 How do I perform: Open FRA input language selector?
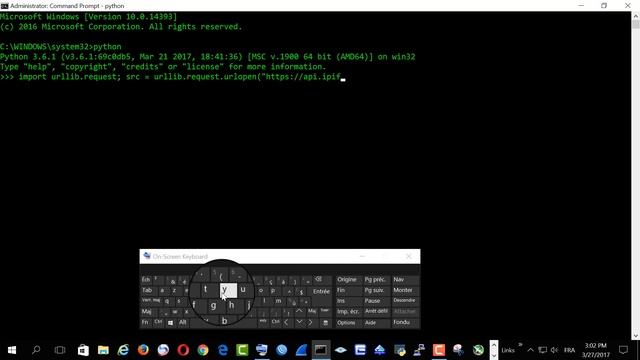point(569,350)
